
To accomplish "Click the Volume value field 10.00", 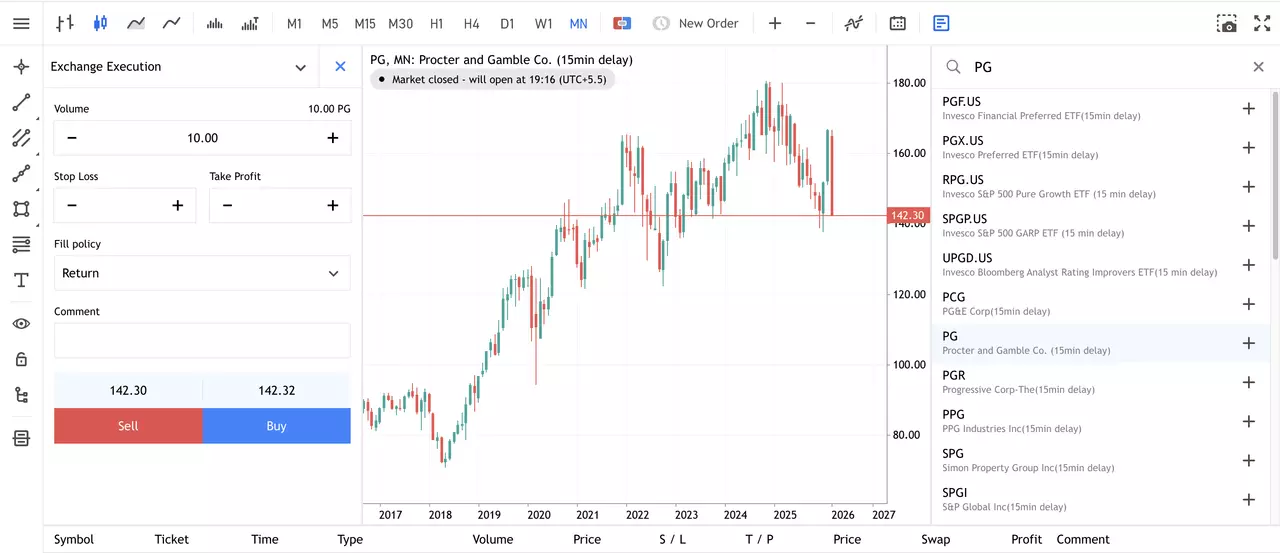I will pos(202,138).
